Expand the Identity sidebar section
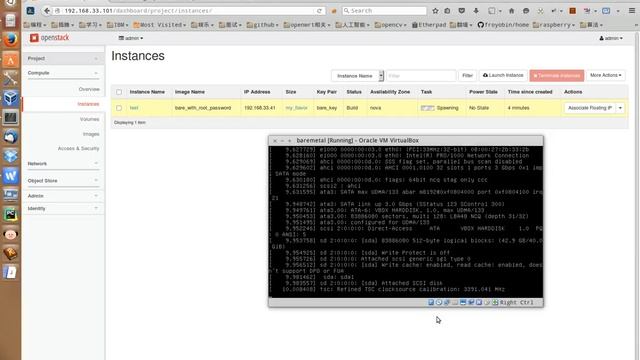The height and width of the screenshot is (360, 640). pyautogui.click(x=63, y=209)
